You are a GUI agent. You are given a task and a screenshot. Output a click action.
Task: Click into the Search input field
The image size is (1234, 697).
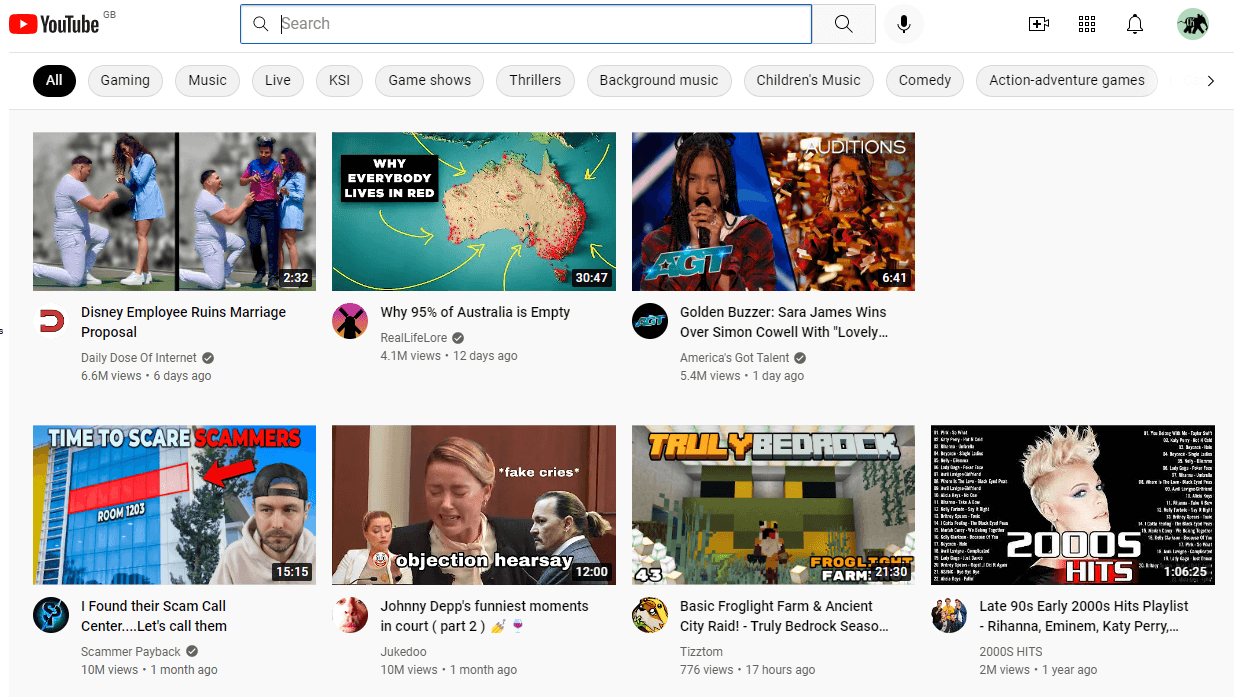click(x=526, y=24)
